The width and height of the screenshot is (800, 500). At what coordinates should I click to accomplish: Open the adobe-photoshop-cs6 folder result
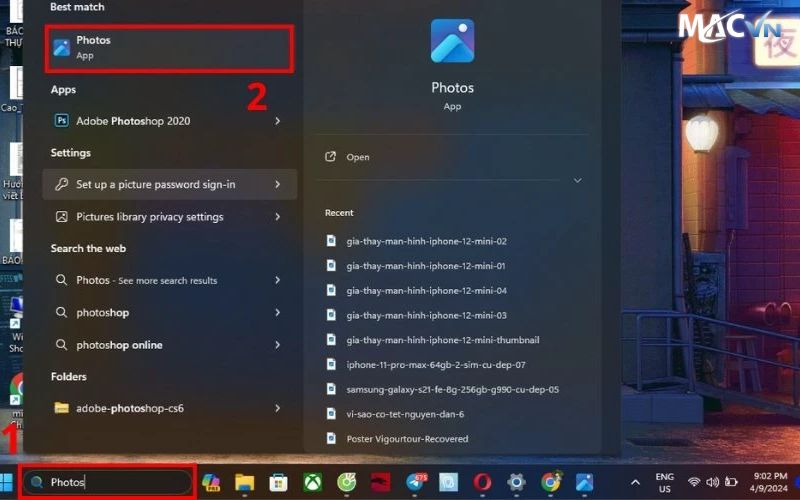[x=169, y=408]
